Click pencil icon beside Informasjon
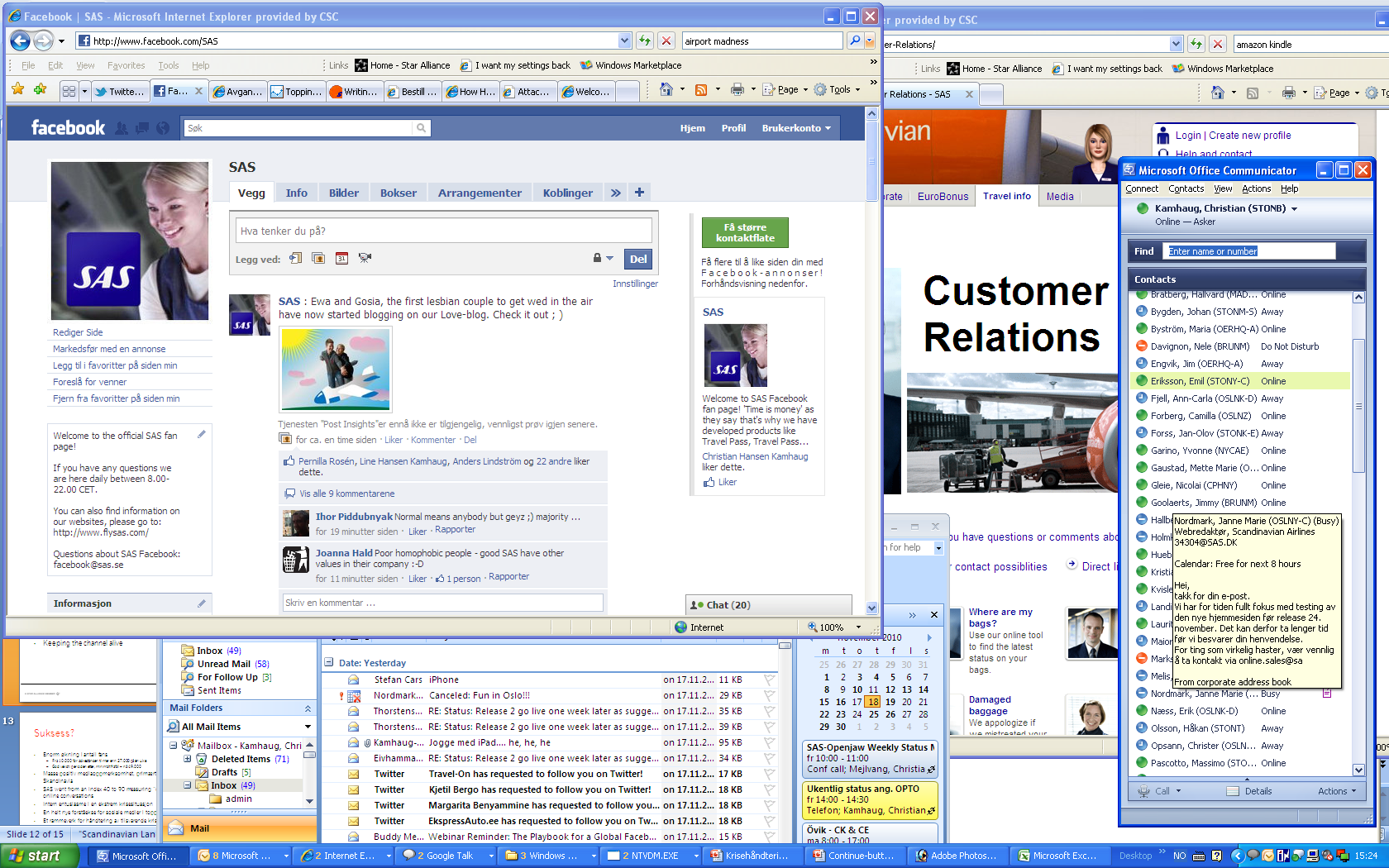Image resolution: width=1389 pixels, height=868 pixels. click(x=201, y=603)
